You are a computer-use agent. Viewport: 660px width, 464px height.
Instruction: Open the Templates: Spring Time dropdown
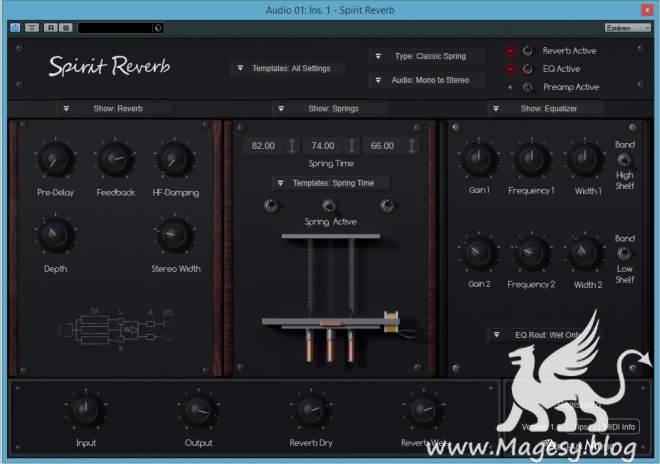331,183
